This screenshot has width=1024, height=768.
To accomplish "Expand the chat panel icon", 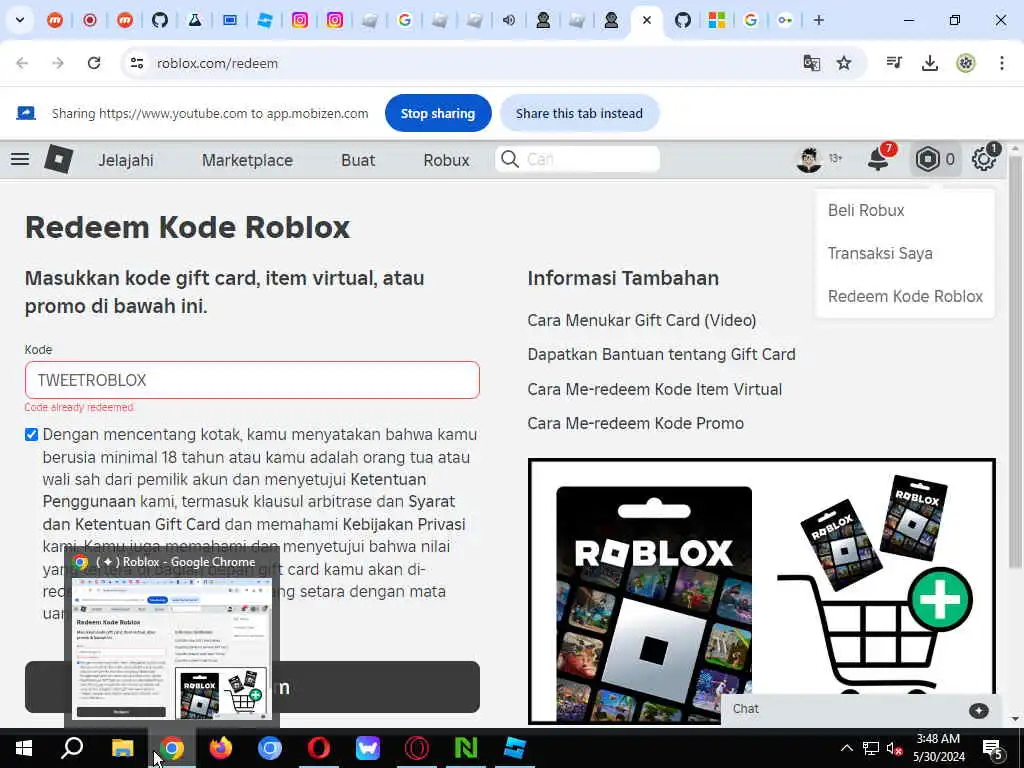I will [x=978, y=711].
